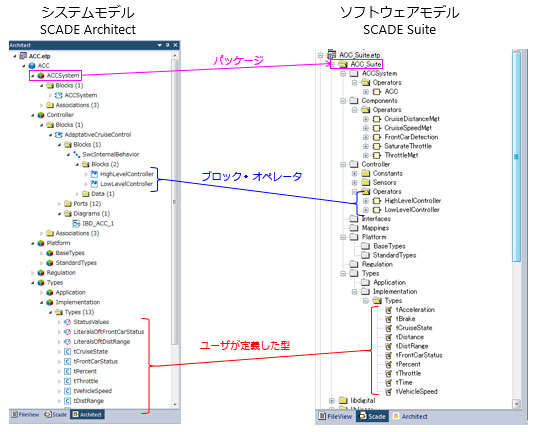Click the BaseTypes package icon in Architect
The image size is (536, 432).
(50, 253)
